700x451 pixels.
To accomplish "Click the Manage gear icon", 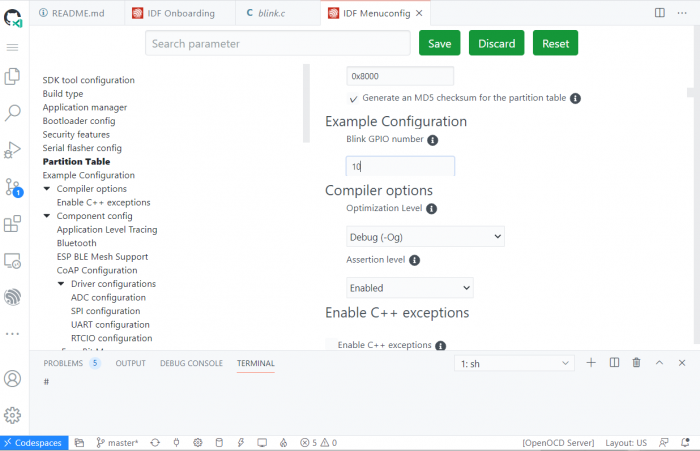I will (13, 415).
